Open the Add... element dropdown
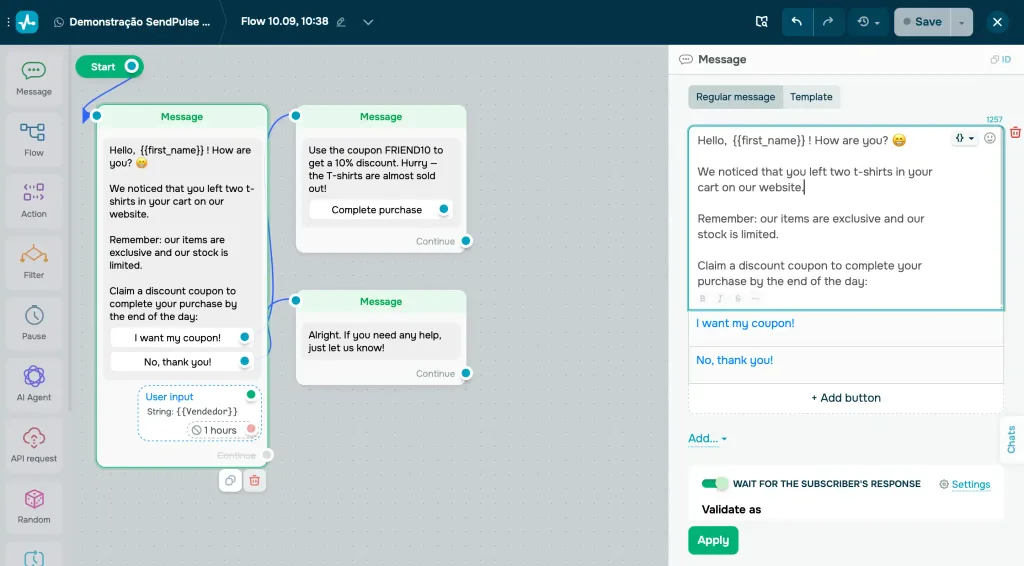Image resolution: width=1024 pixels, height=566 pixels. [x=707, y=439]
